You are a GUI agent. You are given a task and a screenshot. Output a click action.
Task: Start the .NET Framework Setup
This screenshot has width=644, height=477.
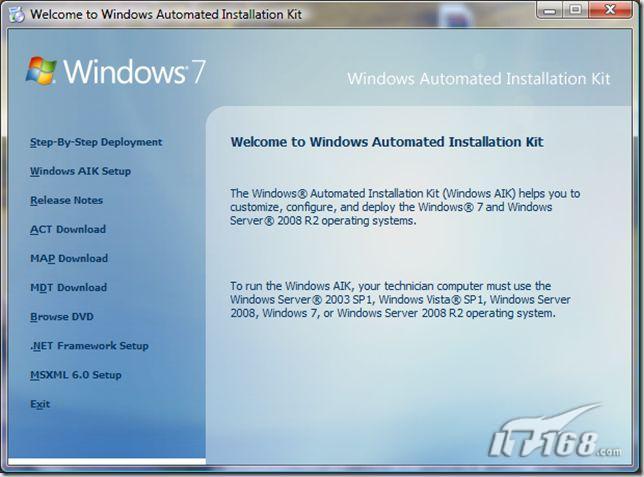click(89, 346)
